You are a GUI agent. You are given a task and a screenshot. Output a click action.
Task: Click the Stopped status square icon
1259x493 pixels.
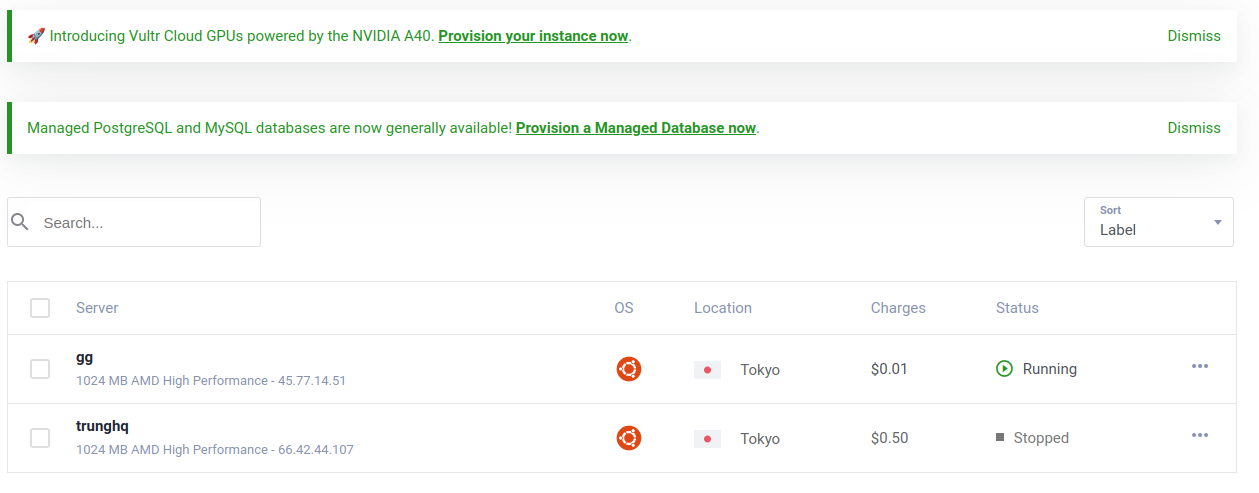click(1000, 438)
